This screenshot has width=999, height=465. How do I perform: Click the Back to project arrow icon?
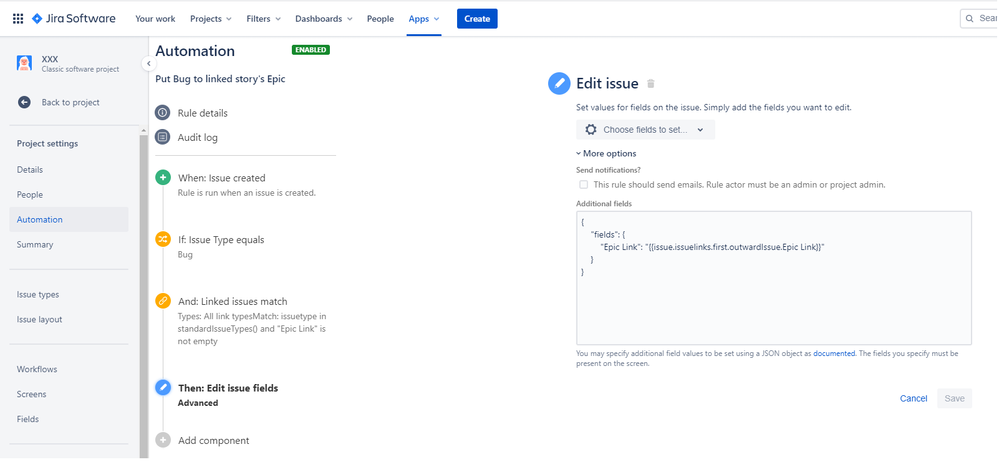pos(24,102)
